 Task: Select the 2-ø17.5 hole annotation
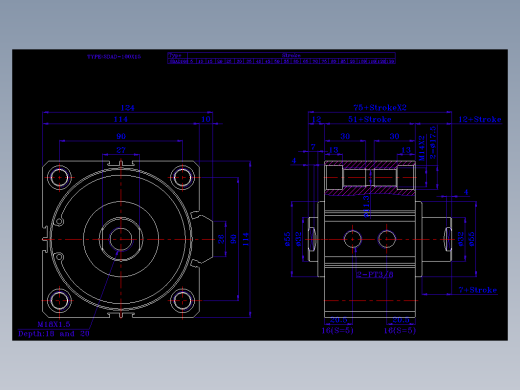pyautogui.click(x=433, y=142)
